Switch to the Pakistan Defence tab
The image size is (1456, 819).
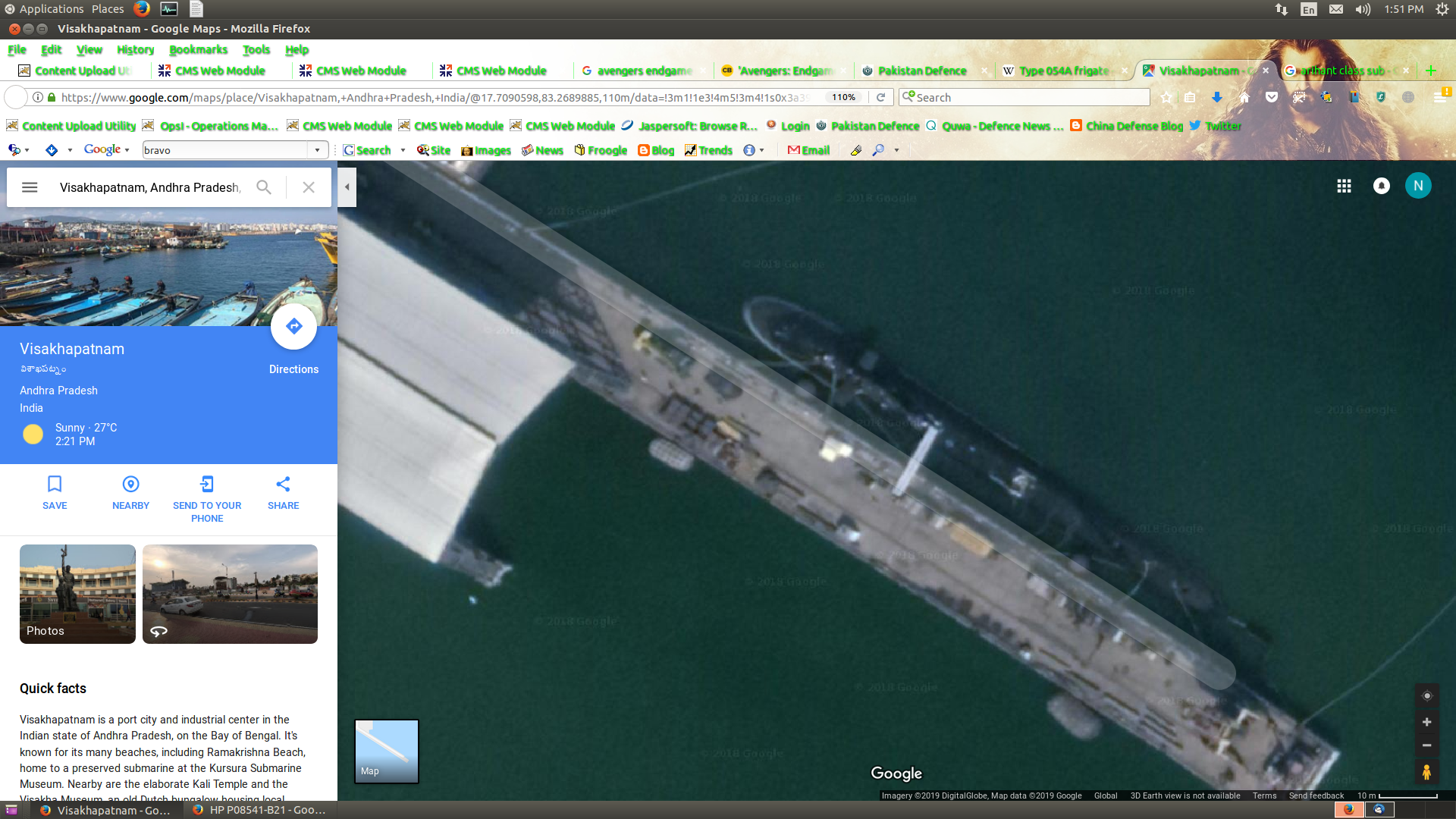921,71
